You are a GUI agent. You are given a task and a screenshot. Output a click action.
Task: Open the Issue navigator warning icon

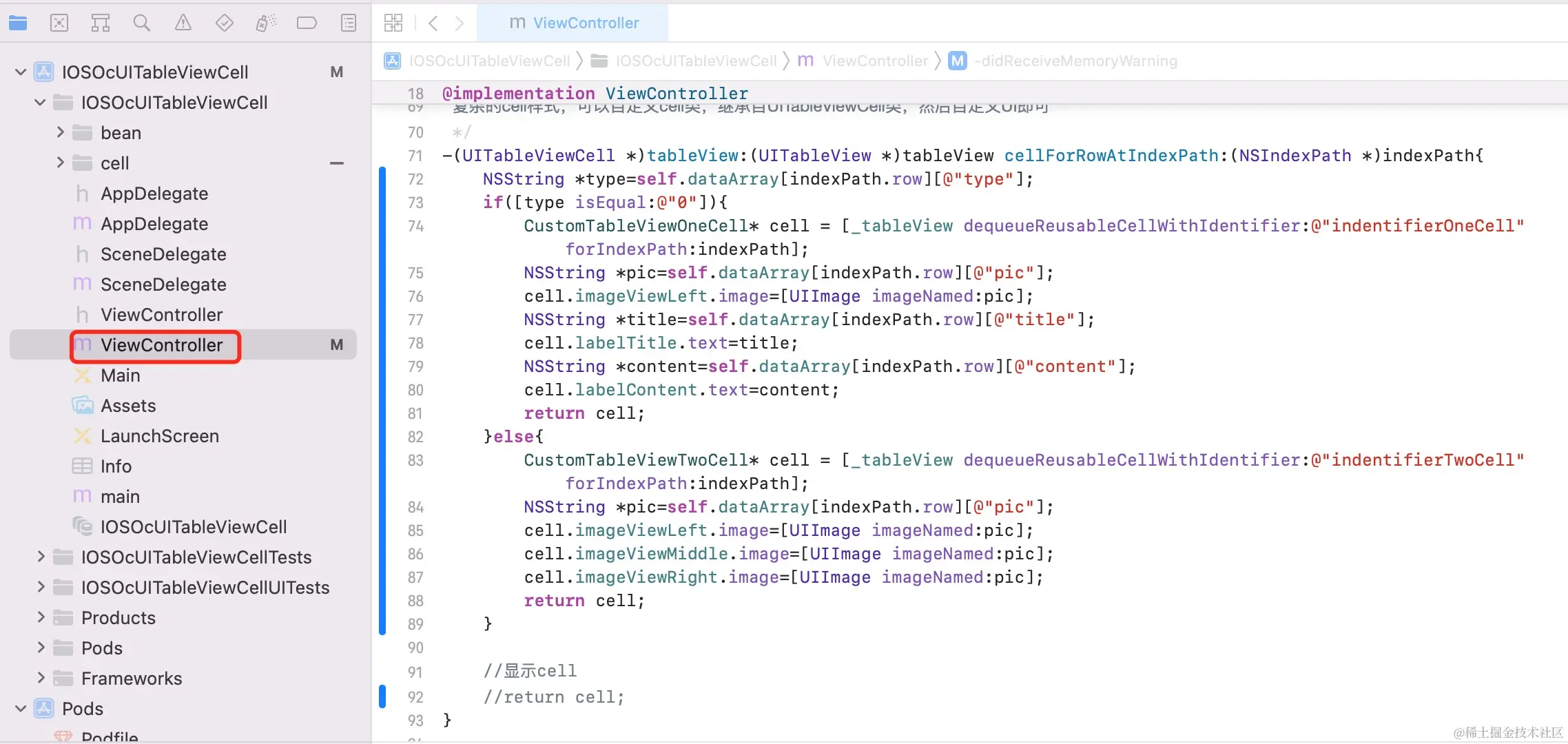tap(183, 23)
